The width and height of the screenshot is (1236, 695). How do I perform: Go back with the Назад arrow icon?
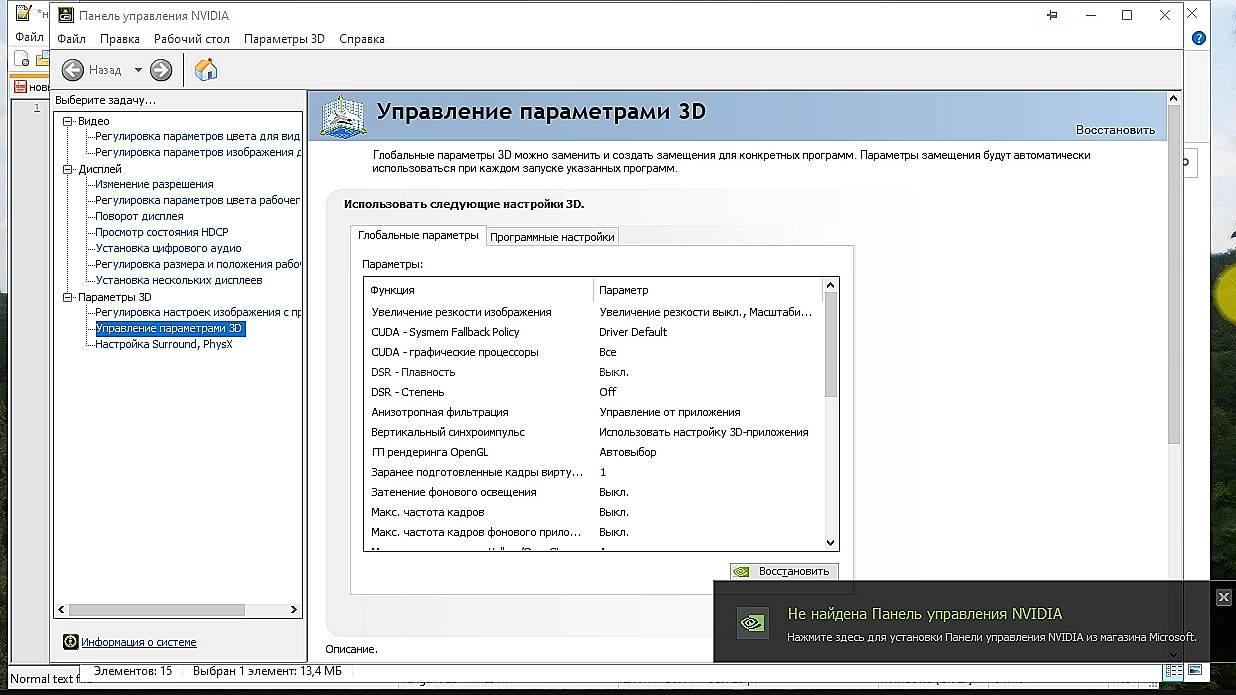[72, 70]
